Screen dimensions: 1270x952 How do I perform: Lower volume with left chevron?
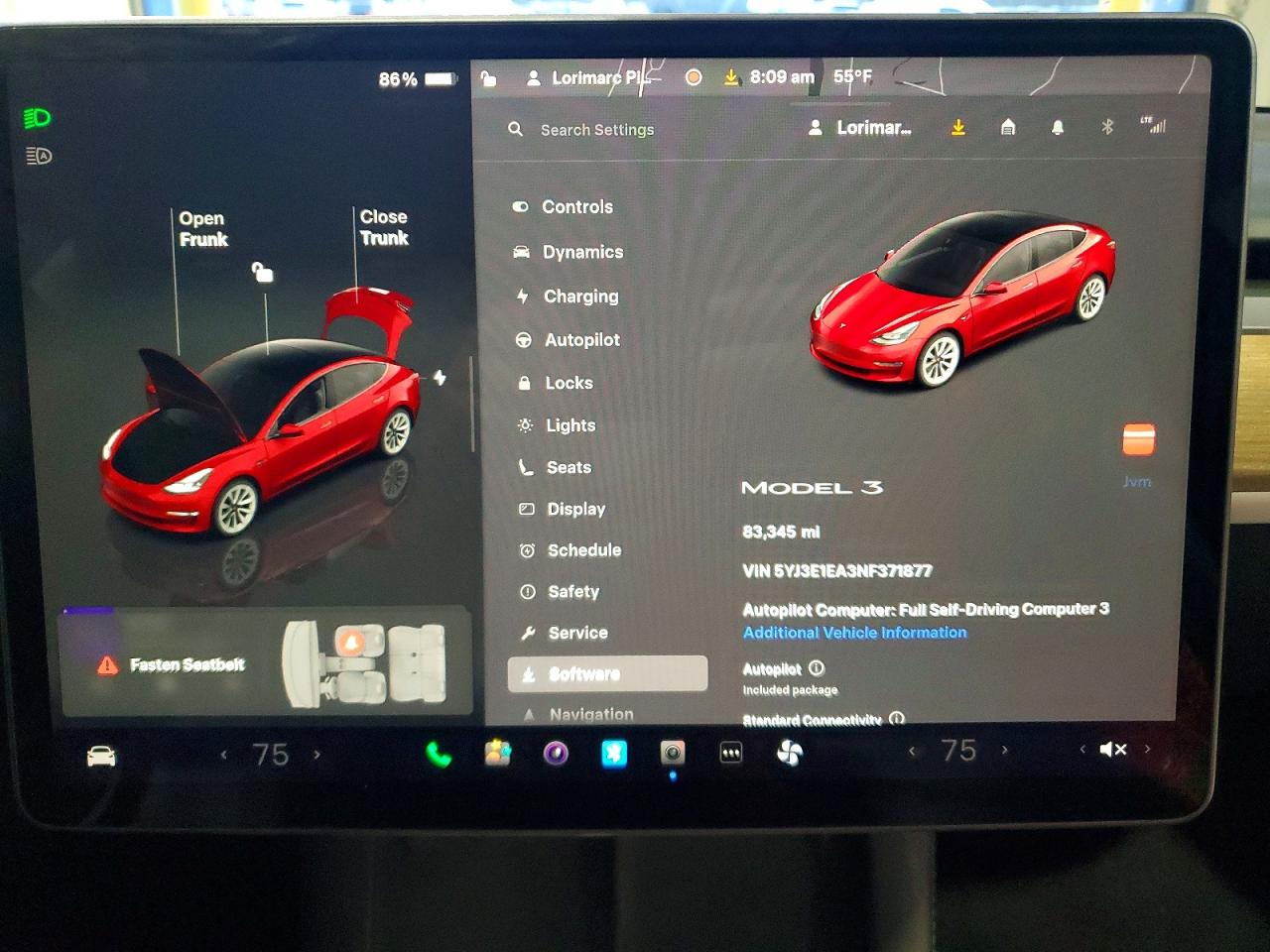tap(1082, 750)
